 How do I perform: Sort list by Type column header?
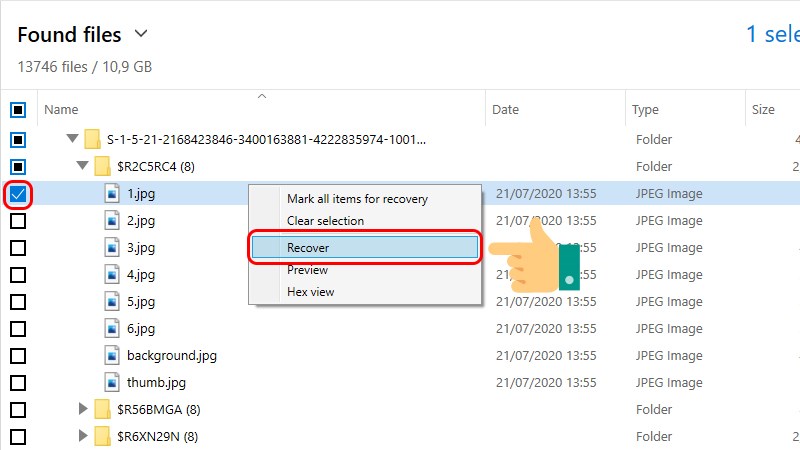646,110
